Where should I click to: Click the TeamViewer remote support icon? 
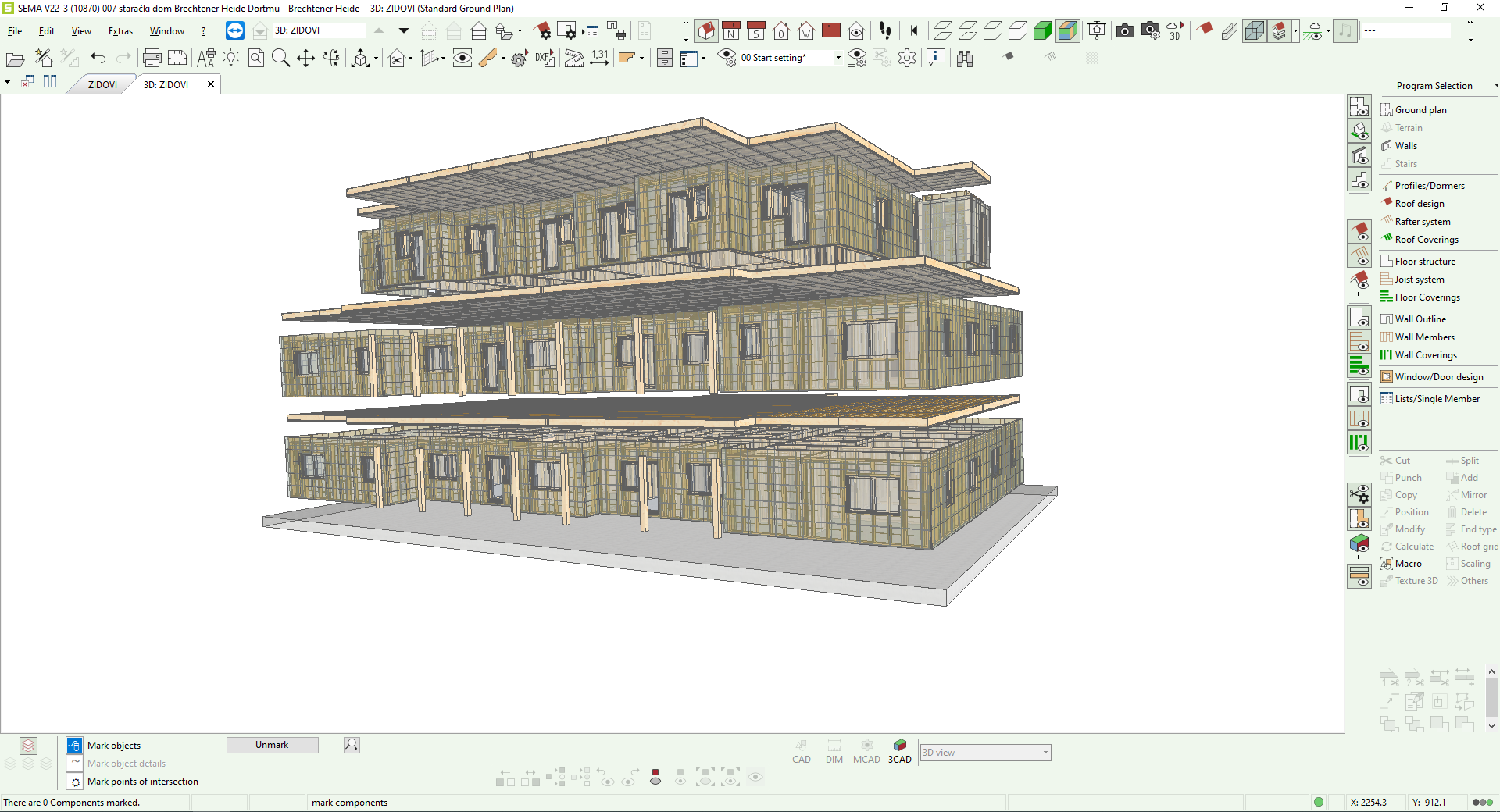pos(235,30)
